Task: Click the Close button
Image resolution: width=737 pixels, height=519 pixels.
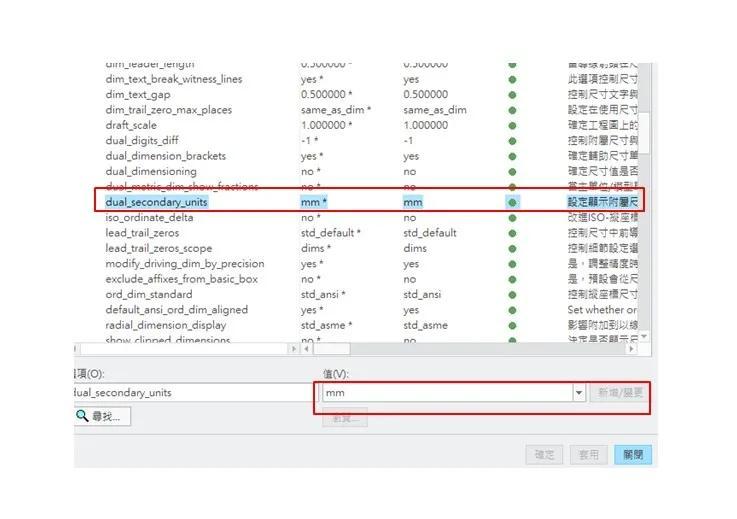Action: click(x=633, y=455)
